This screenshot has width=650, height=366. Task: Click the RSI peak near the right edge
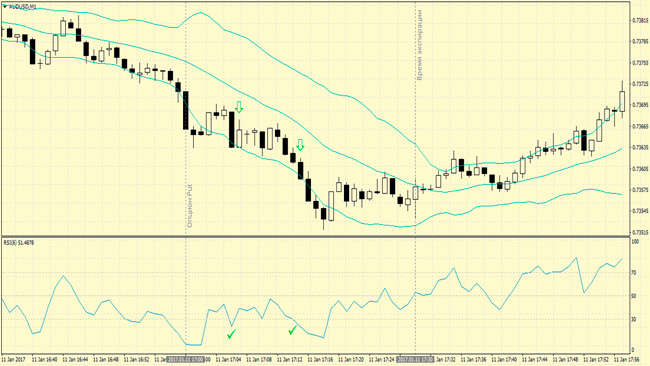(576, 258)
